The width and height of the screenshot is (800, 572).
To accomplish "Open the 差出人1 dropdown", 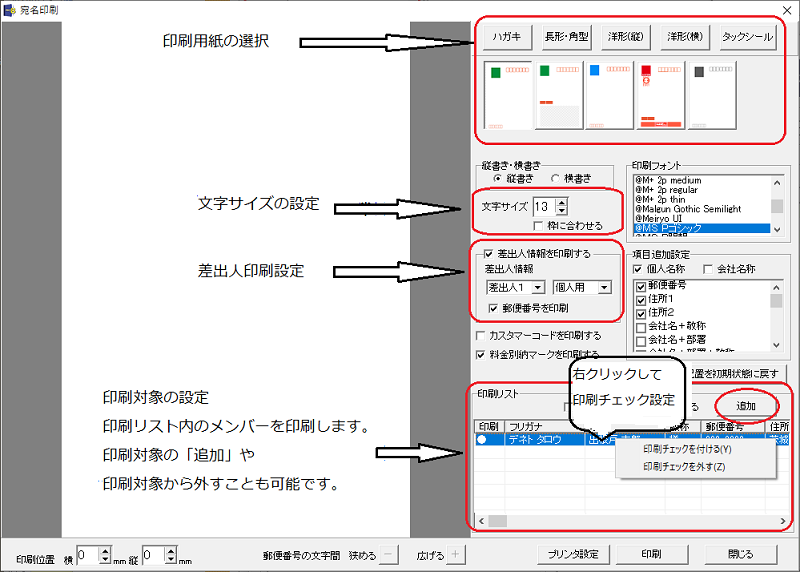I will click(538, 288).
